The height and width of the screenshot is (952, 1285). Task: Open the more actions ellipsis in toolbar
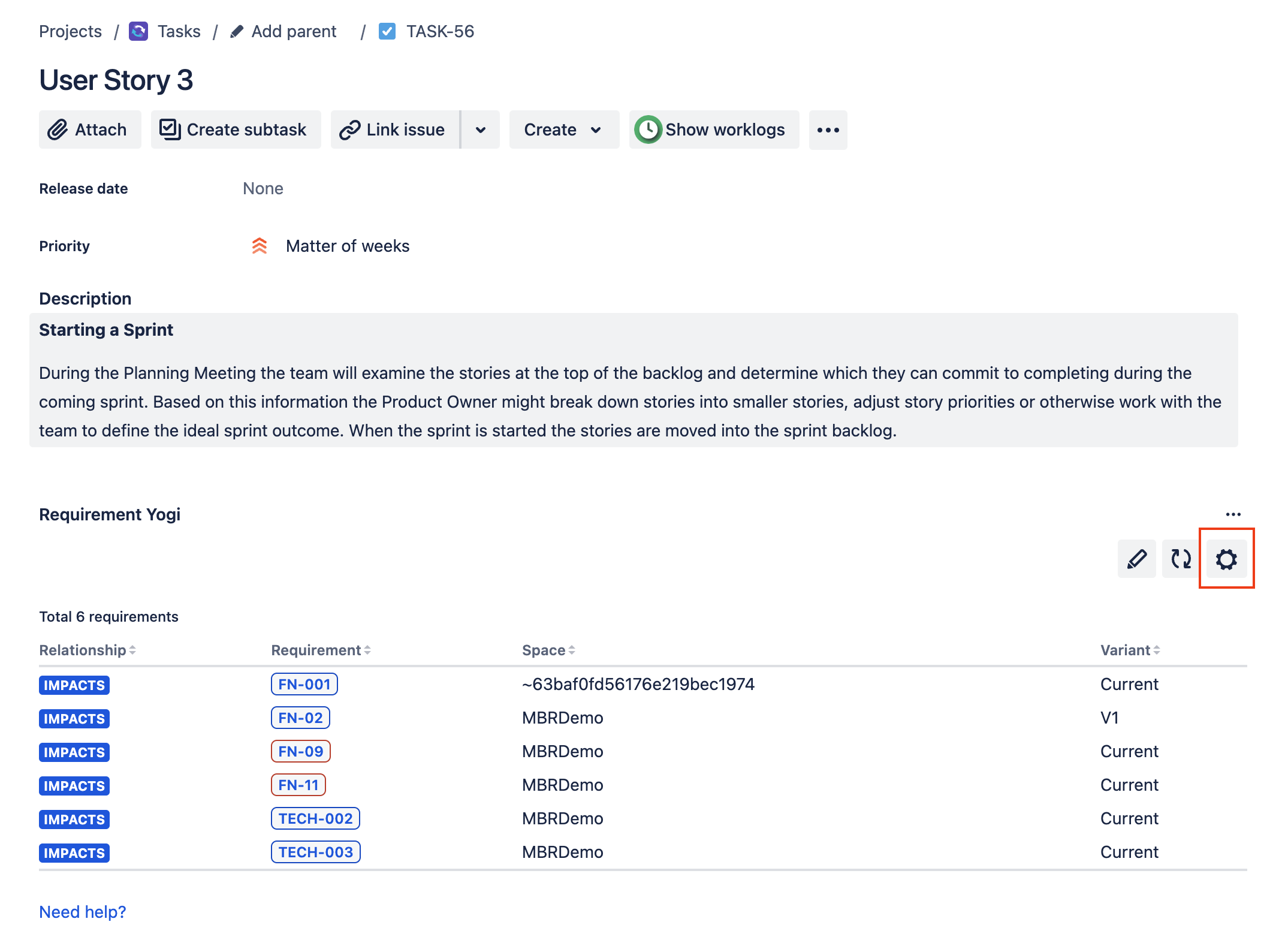click(x=828, y=129)
